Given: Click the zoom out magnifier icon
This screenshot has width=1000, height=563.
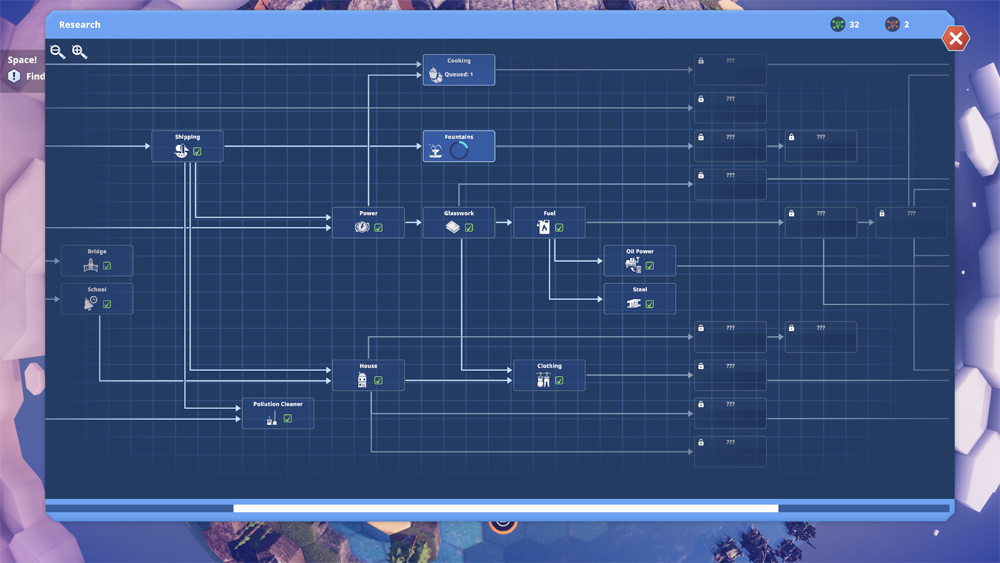Looking at the screenshot, I should (57, 52).
